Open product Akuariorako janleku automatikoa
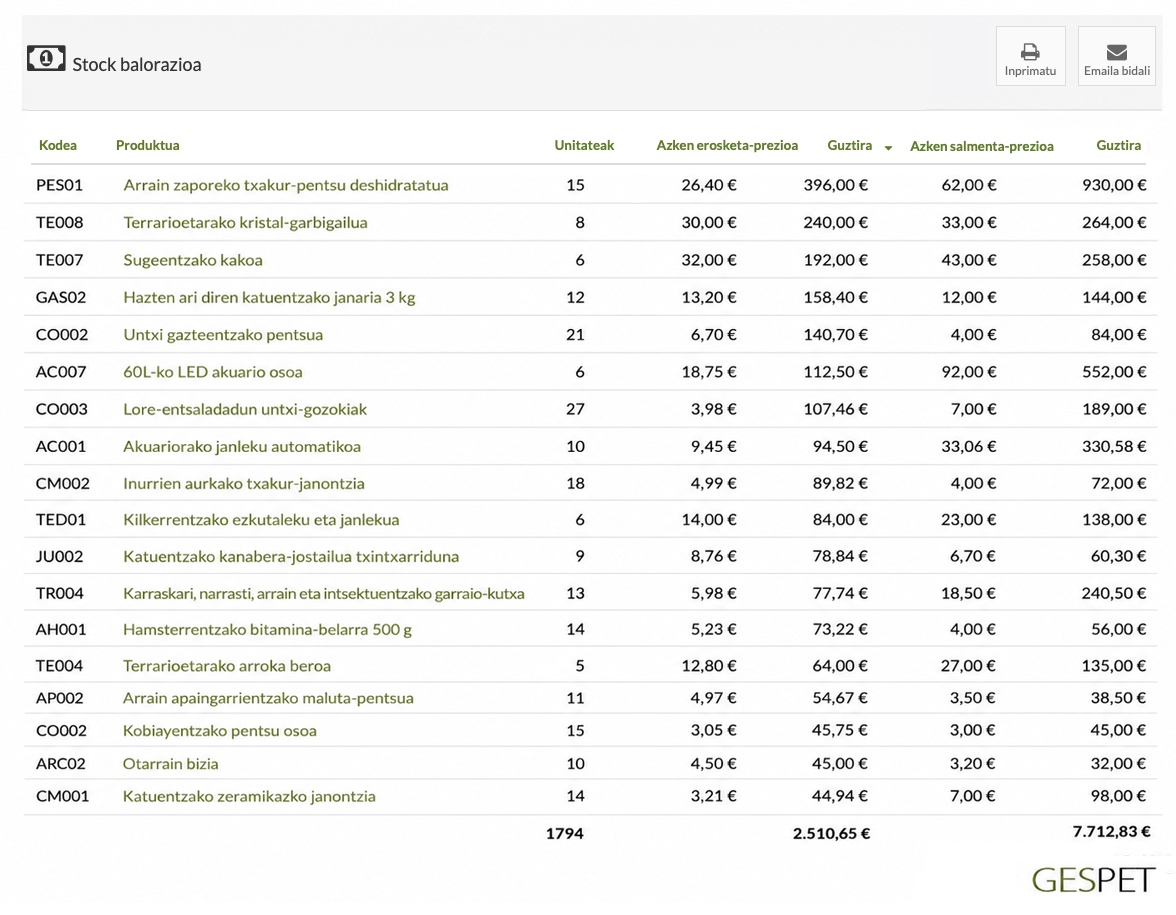Image resolution: width=1176 pixels, height=915 pixels. (242, 447)
